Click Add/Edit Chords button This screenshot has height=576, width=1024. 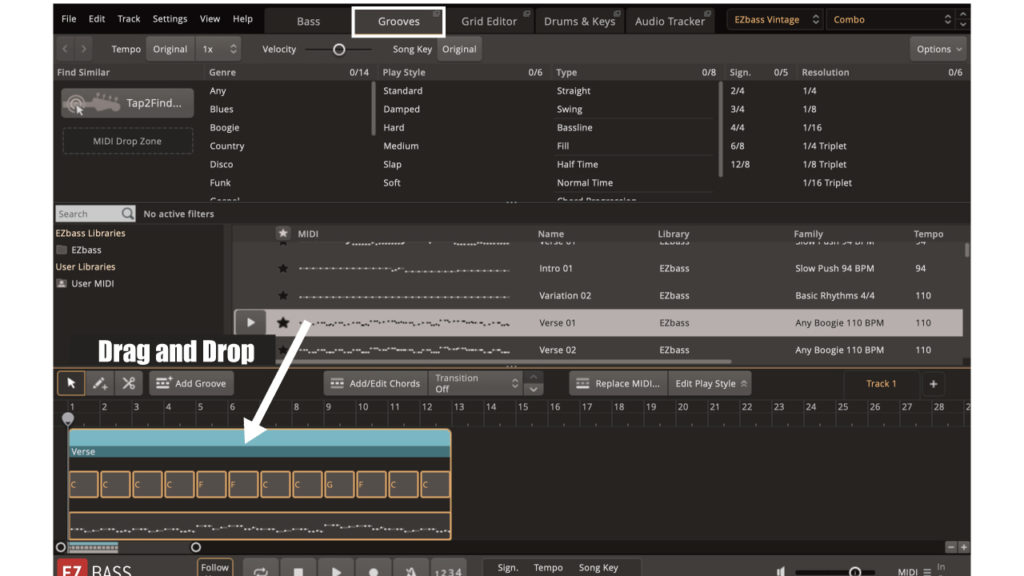click(x=376, y=383)
